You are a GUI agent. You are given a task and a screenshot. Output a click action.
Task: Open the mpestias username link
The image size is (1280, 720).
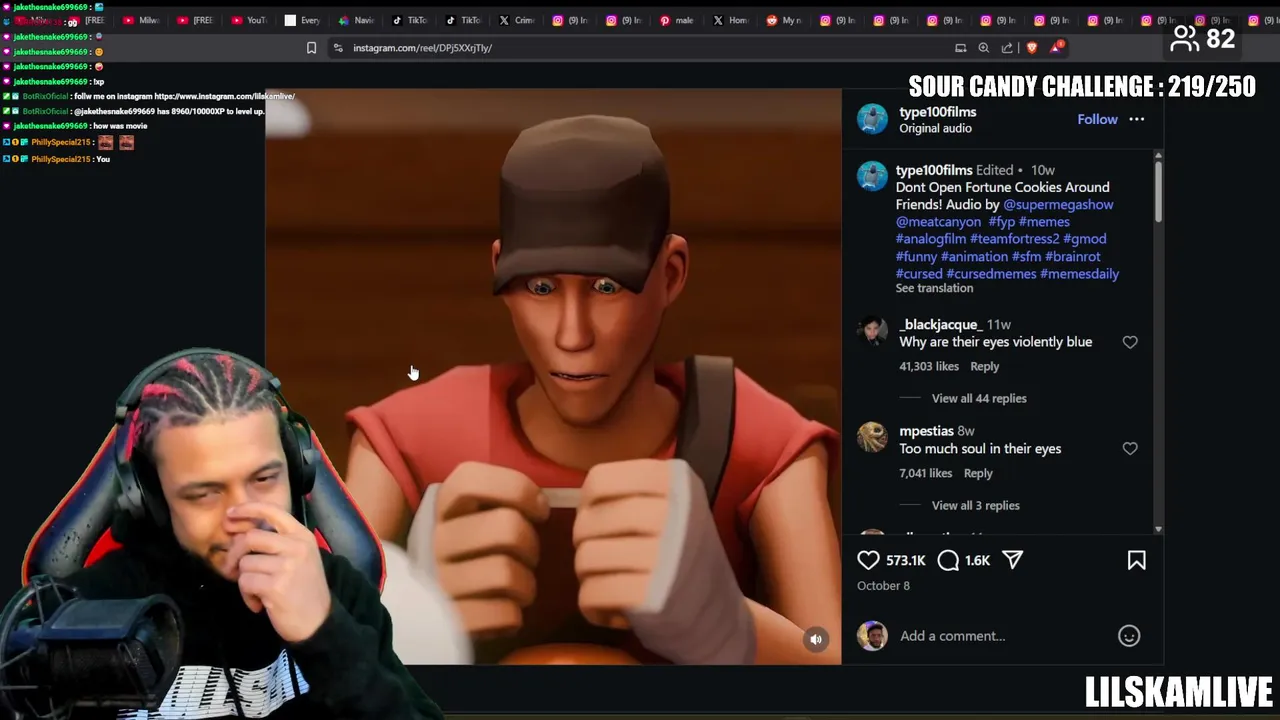click(x=926, y=431)
